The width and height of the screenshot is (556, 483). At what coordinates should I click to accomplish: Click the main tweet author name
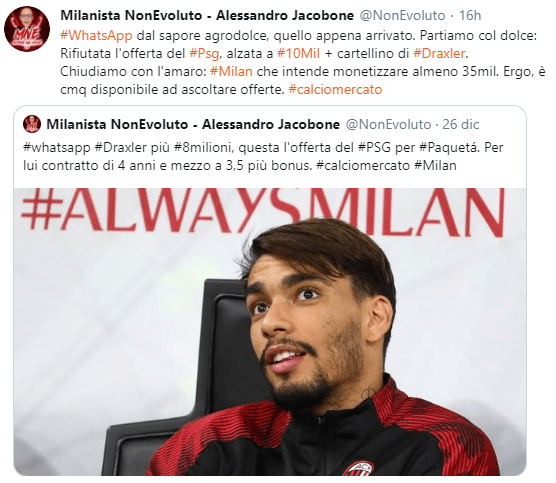tap(207, 16)
